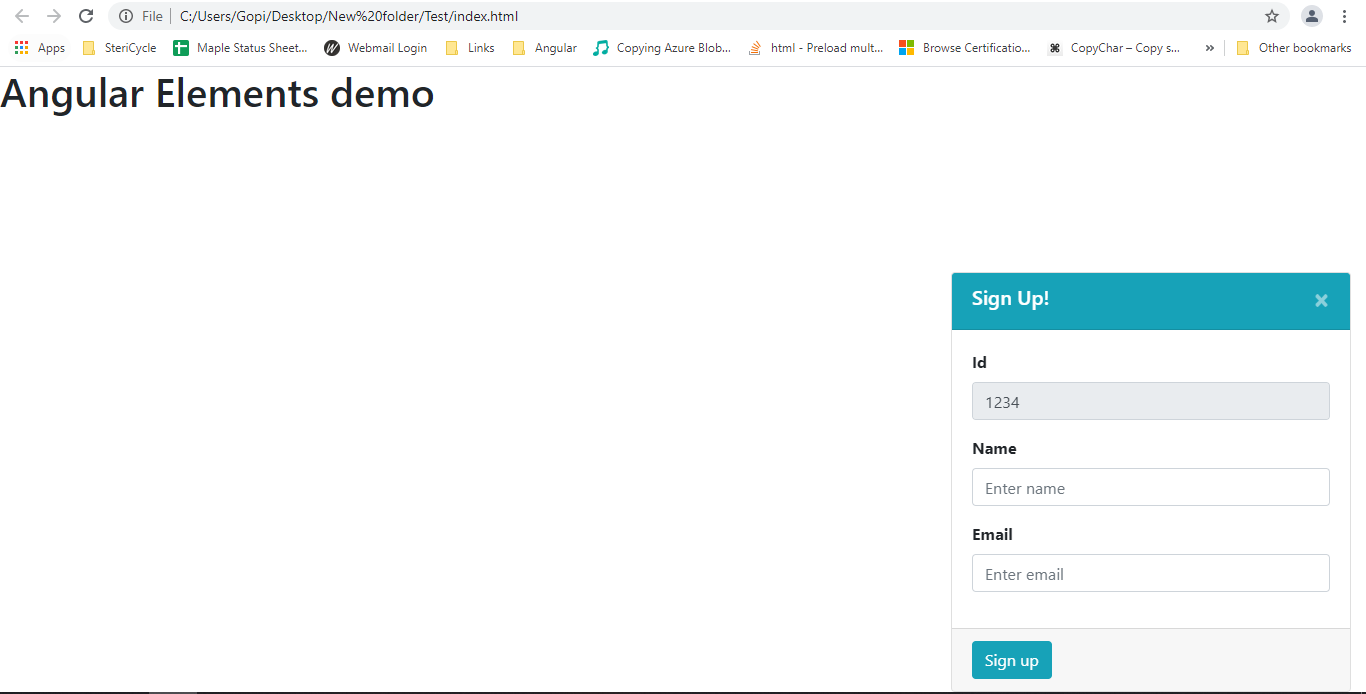Open the Webmail Login bookmark

point(375,47)
